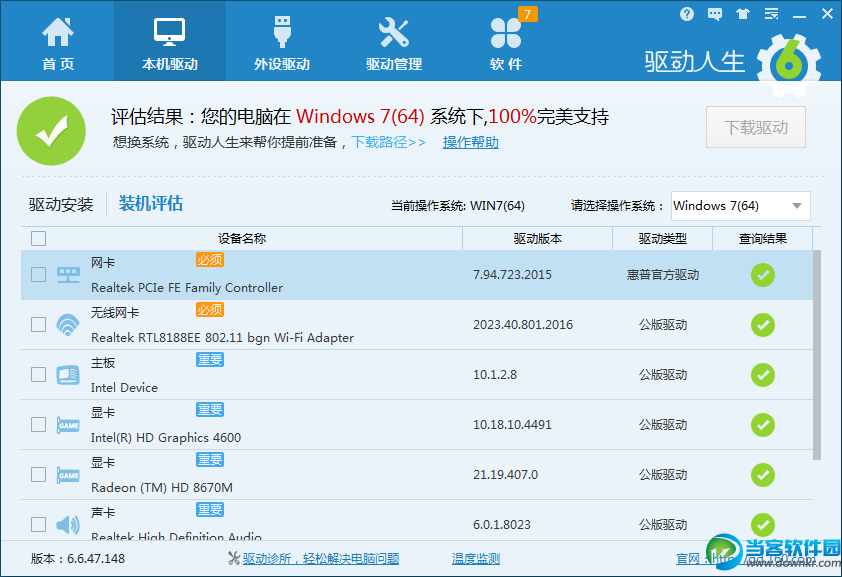Click the 主板 motherboard device icon
842x577 pixels.
pos(68,375)
